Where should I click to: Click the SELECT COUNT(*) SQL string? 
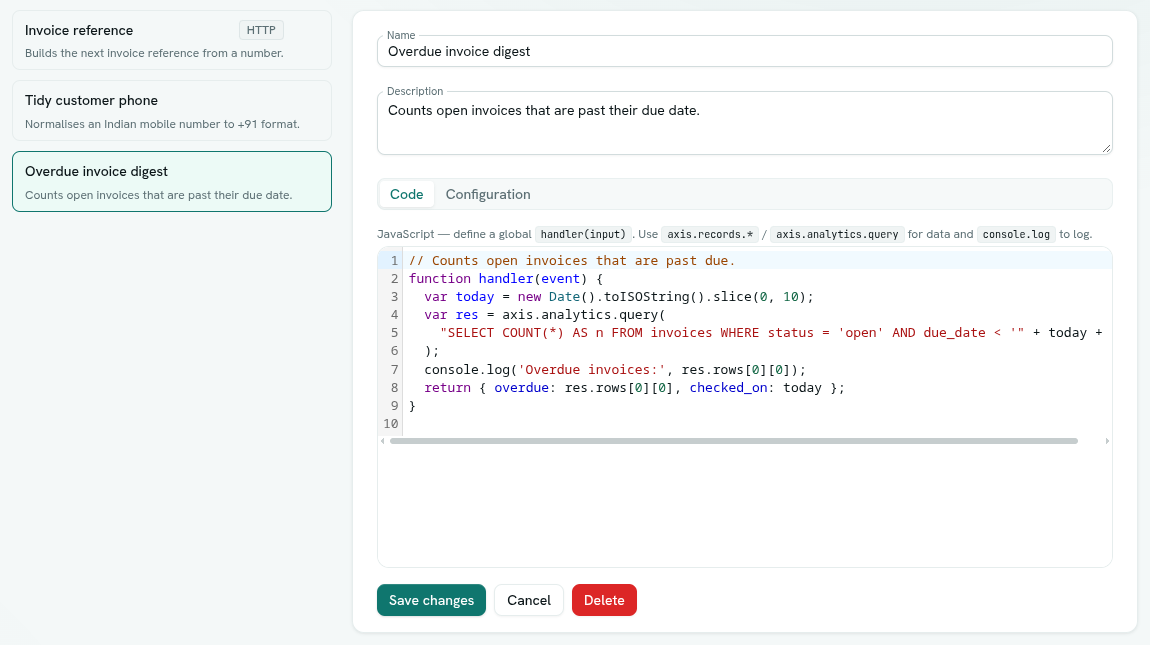(x=732, y=332)
